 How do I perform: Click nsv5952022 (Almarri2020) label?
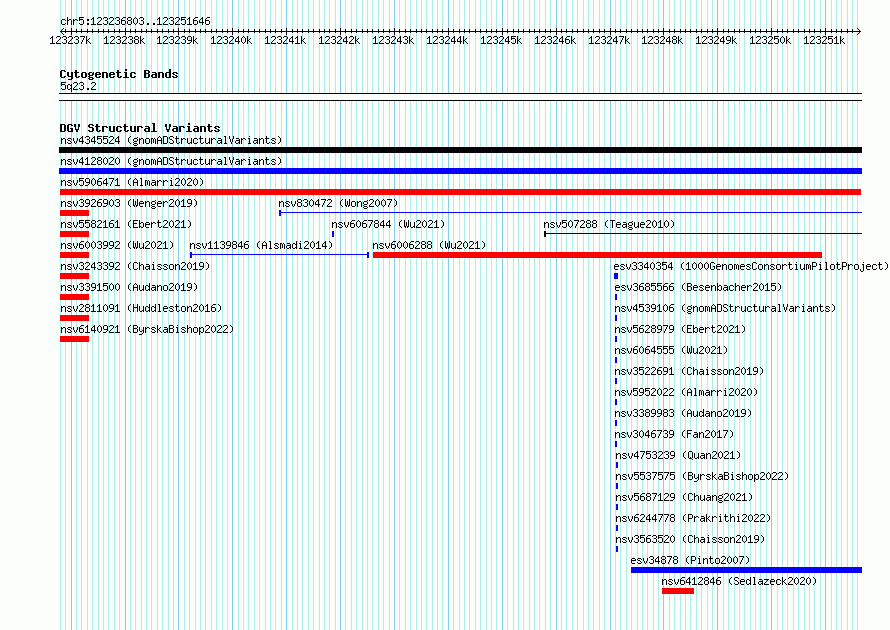(686, 392)
